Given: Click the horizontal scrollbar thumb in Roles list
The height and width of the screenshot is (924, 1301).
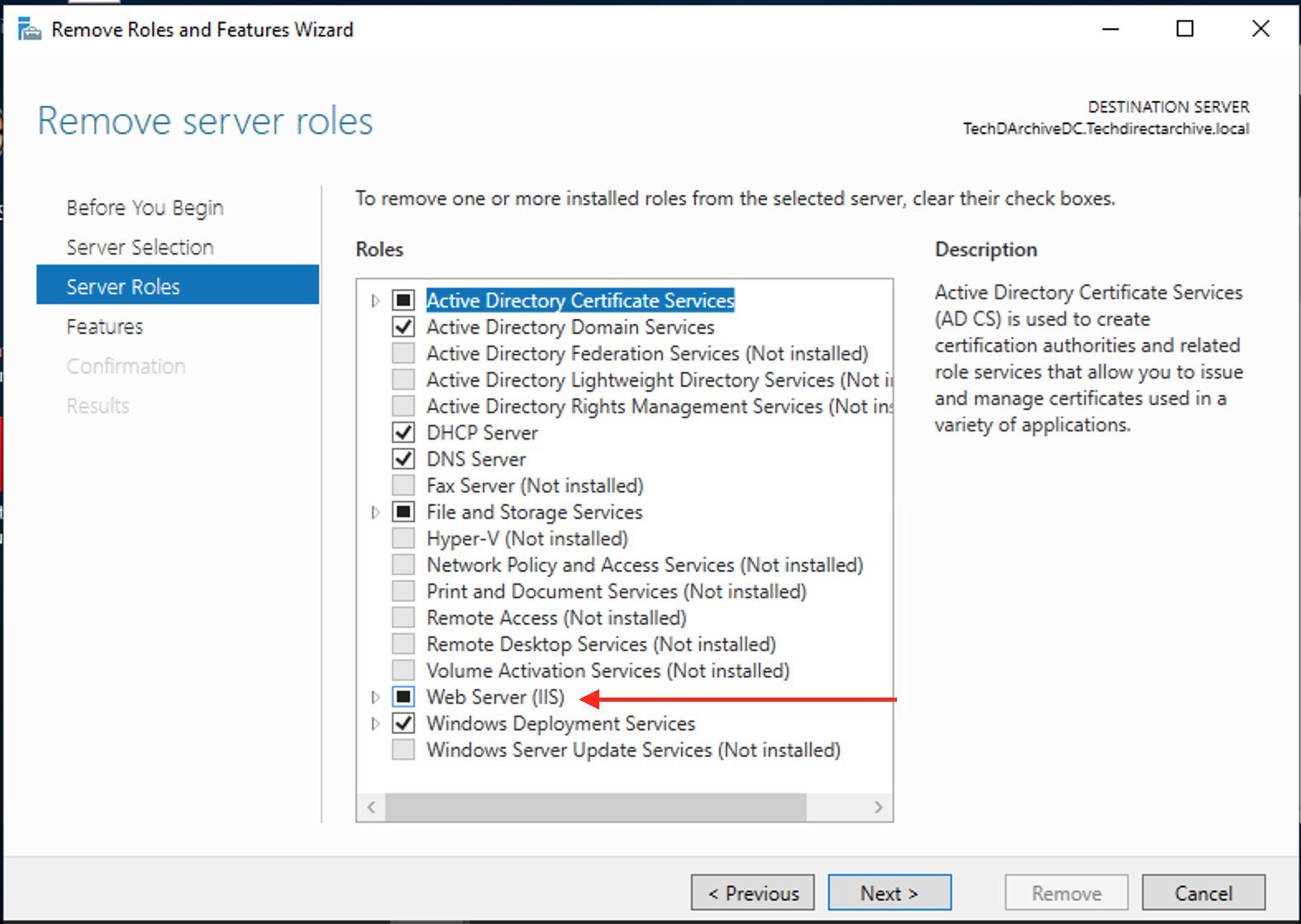Looking at the screenshot, I should click(595, 807).
